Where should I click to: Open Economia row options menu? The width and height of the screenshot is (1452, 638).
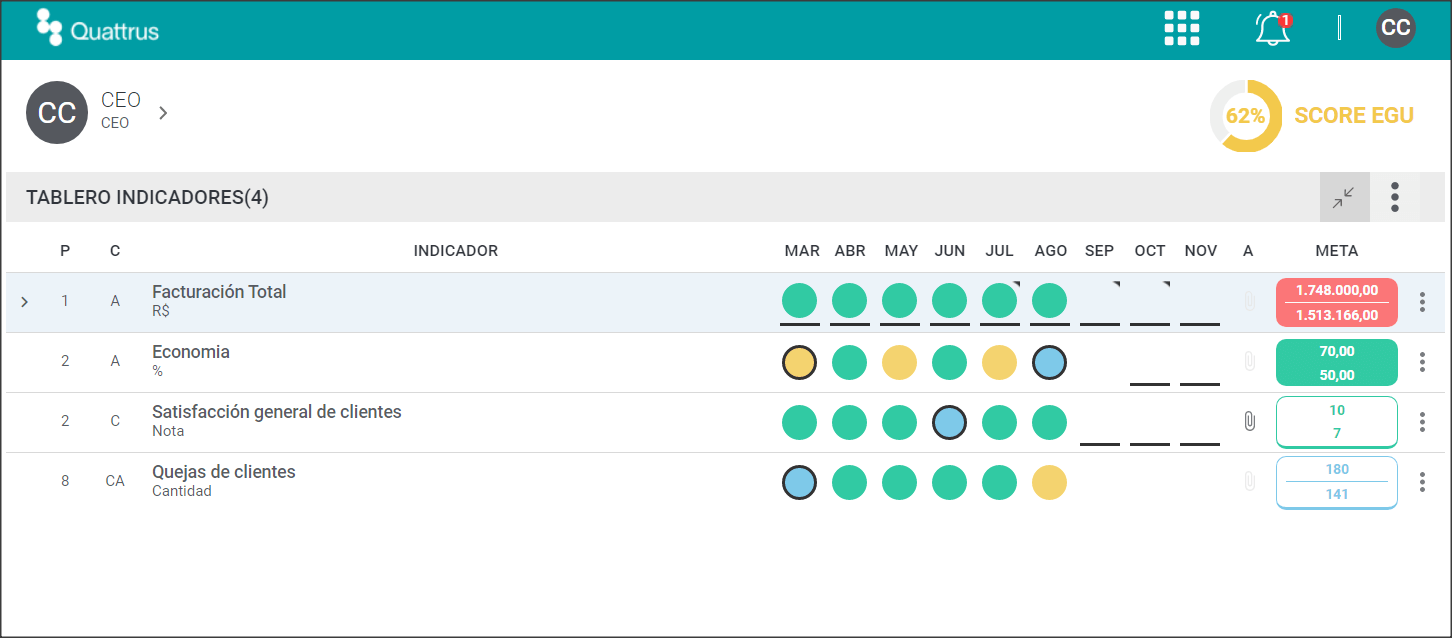[x=1422, y=362]
